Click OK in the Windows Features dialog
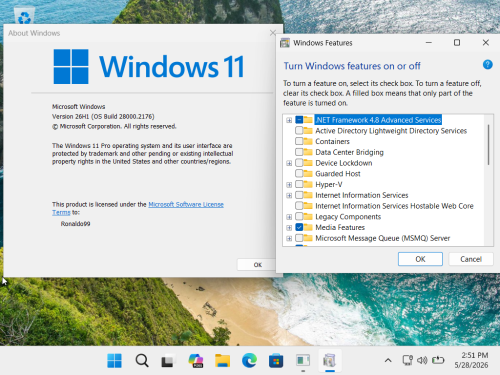Viewport: 500px width, 375px height. tap(420, 259)
